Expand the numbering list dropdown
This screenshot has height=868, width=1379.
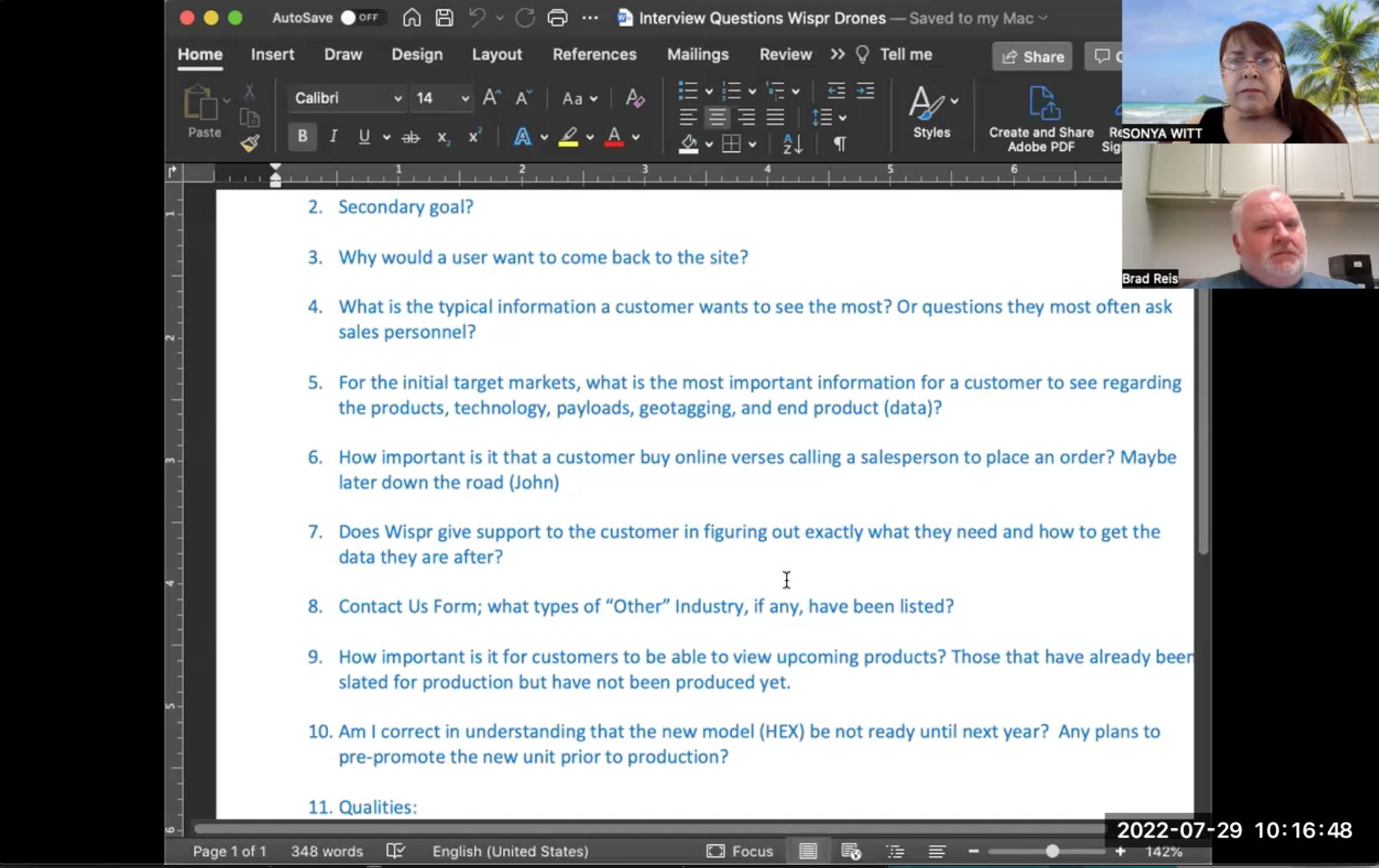pos(752,92)
